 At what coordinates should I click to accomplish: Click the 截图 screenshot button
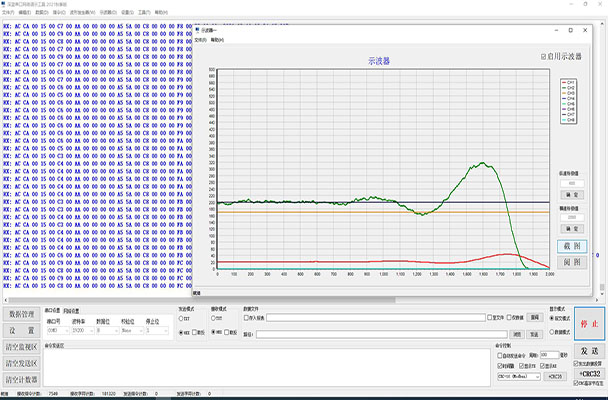[572, 245]
